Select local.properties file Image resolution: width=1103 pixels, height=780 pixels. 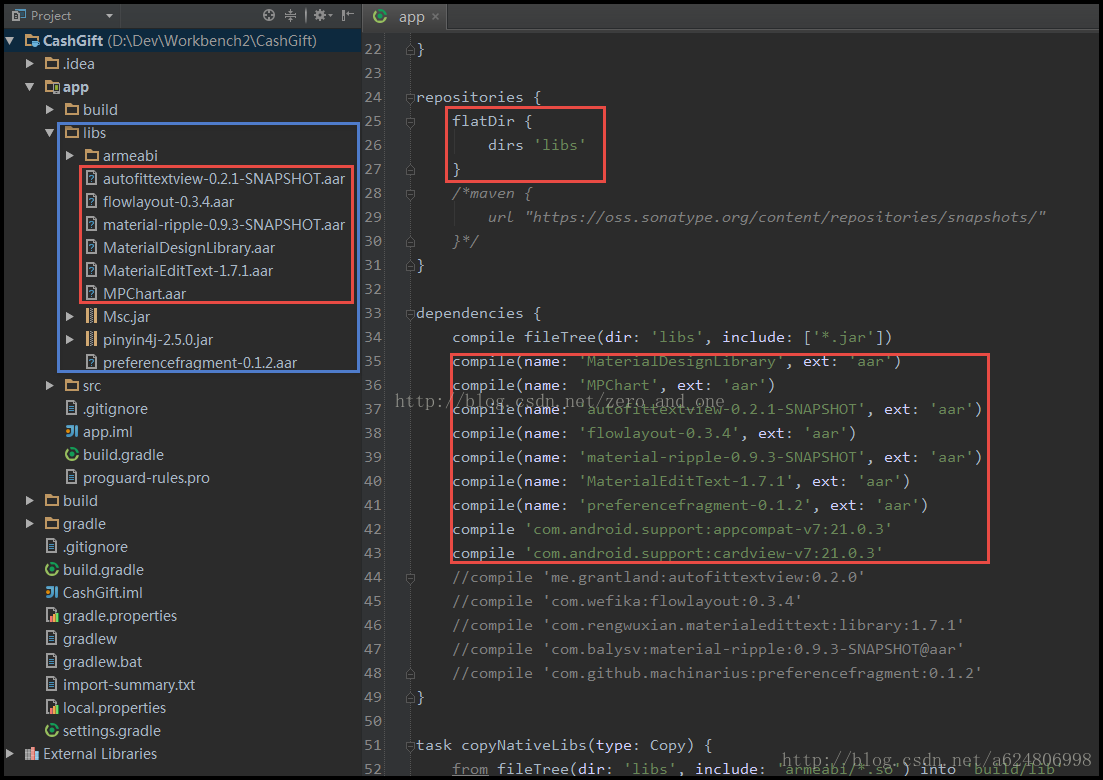pos(115,708)
